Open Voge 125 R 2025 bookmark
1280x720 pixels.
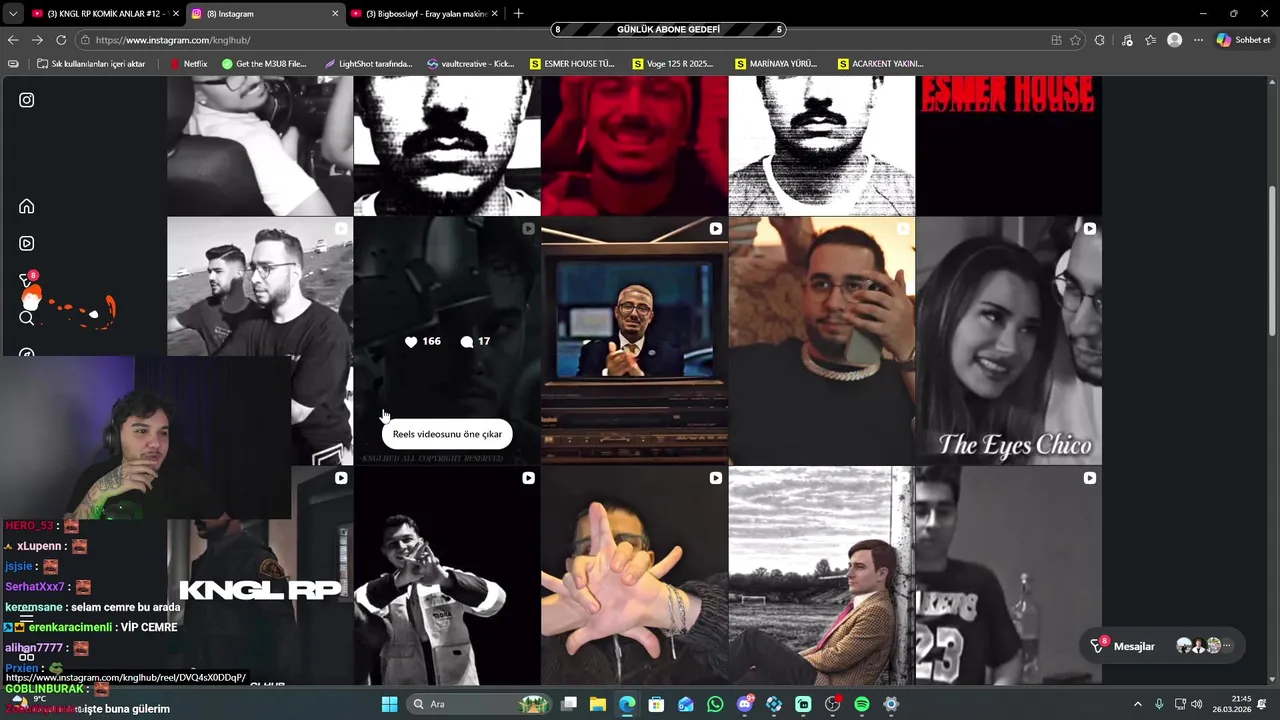point(673,63)
